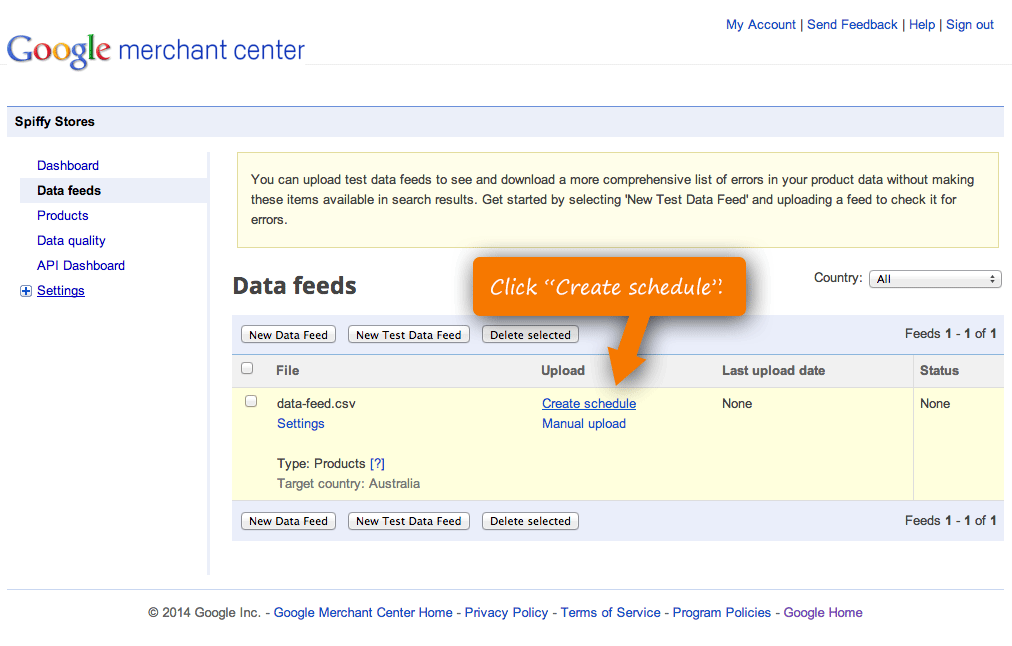1012x646 pixels.
Task: Toggle the select-all checkbox in table header
Action: tap(248, 369)
